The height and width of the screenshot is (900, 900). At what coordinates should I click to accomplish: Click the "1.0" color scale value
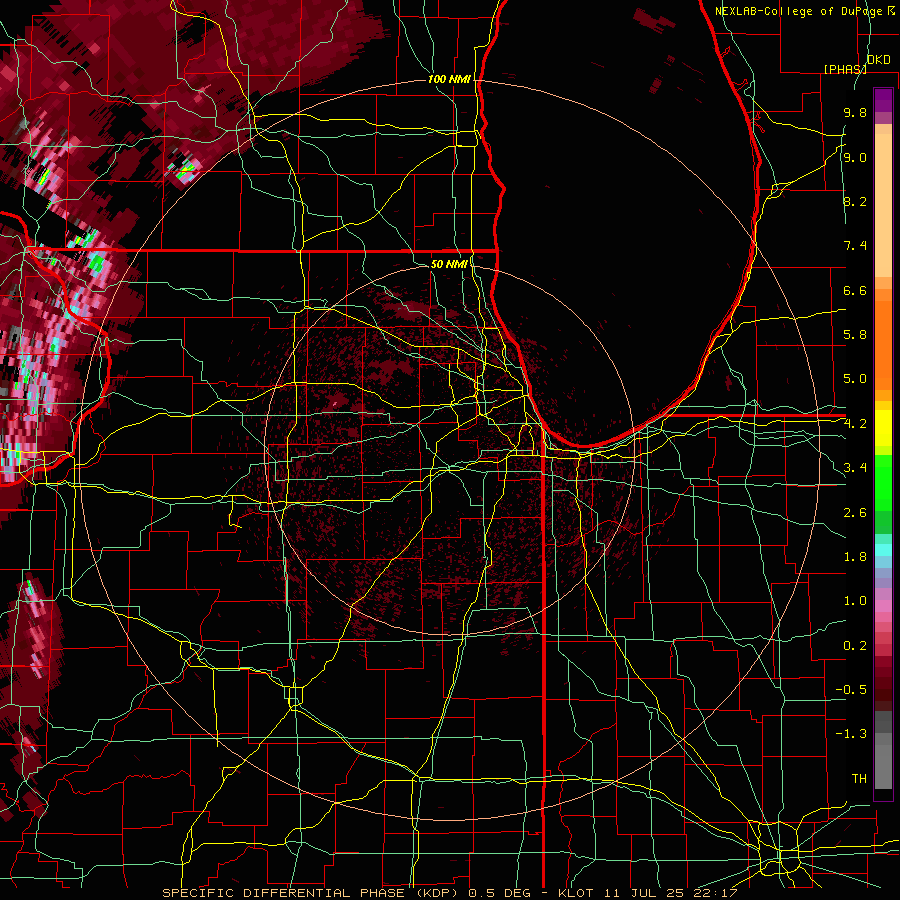(855, 601)
